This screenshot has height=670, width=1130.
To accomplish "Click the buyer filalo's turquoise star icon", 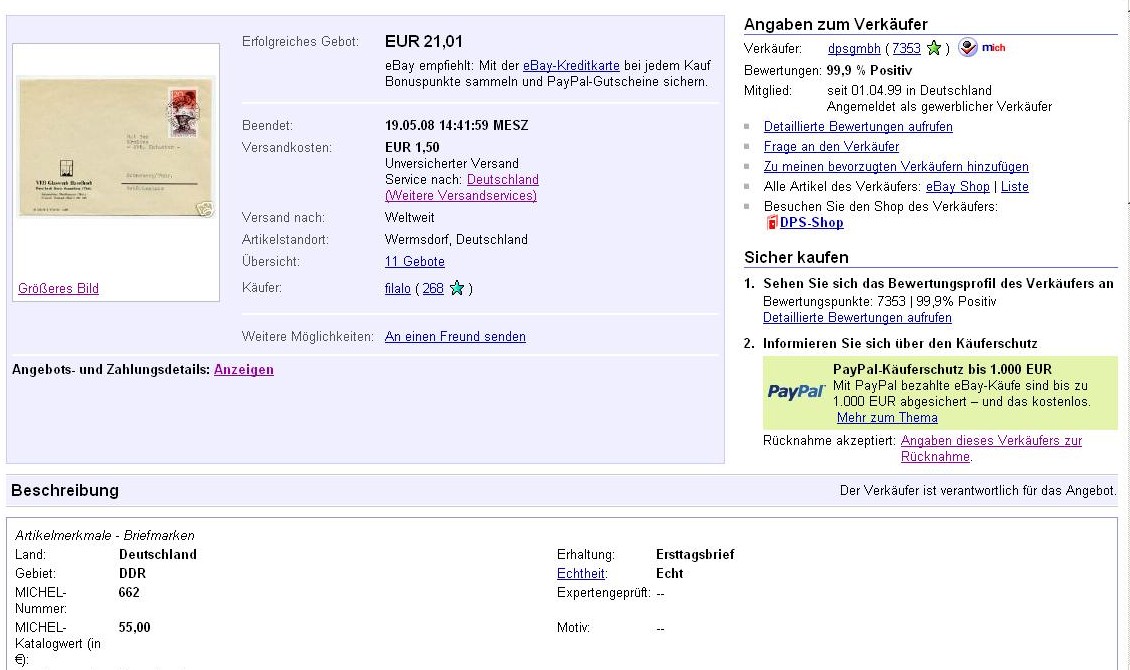I will pos(457,288).
